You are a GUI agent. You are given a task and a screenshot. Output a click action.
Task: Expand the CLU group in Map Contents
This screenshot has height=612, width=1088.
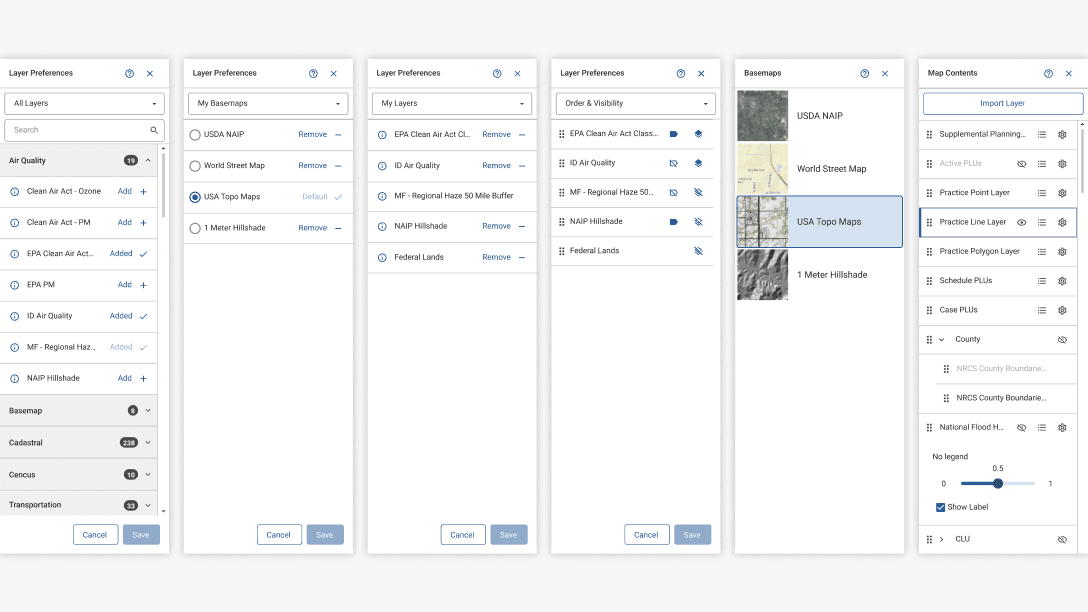click(x=941, y=539)
